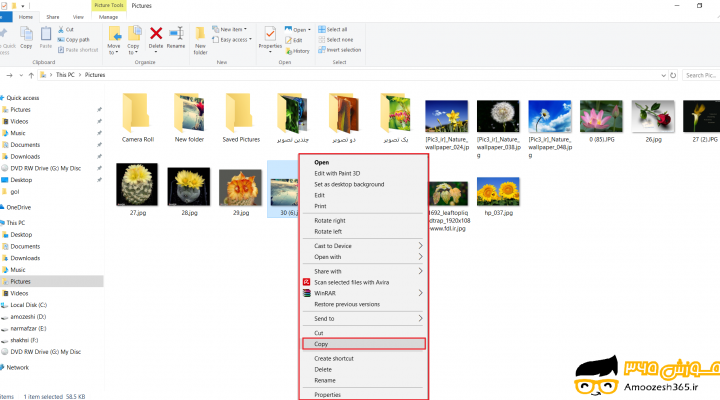Click the Paste clipboard icon
The image size is (720, 400).
(x=45, y=38)
